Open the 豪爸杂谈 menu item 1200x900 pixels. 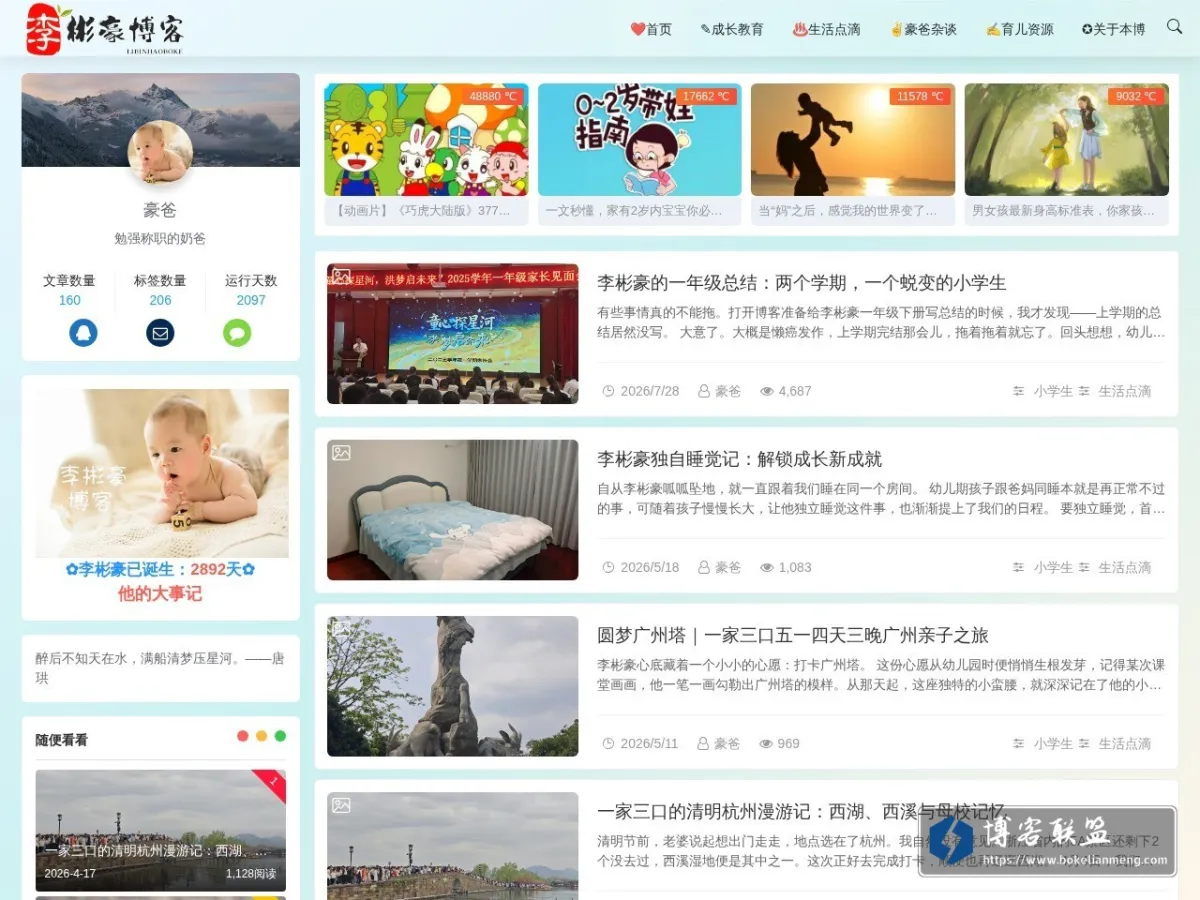[923, 29]
